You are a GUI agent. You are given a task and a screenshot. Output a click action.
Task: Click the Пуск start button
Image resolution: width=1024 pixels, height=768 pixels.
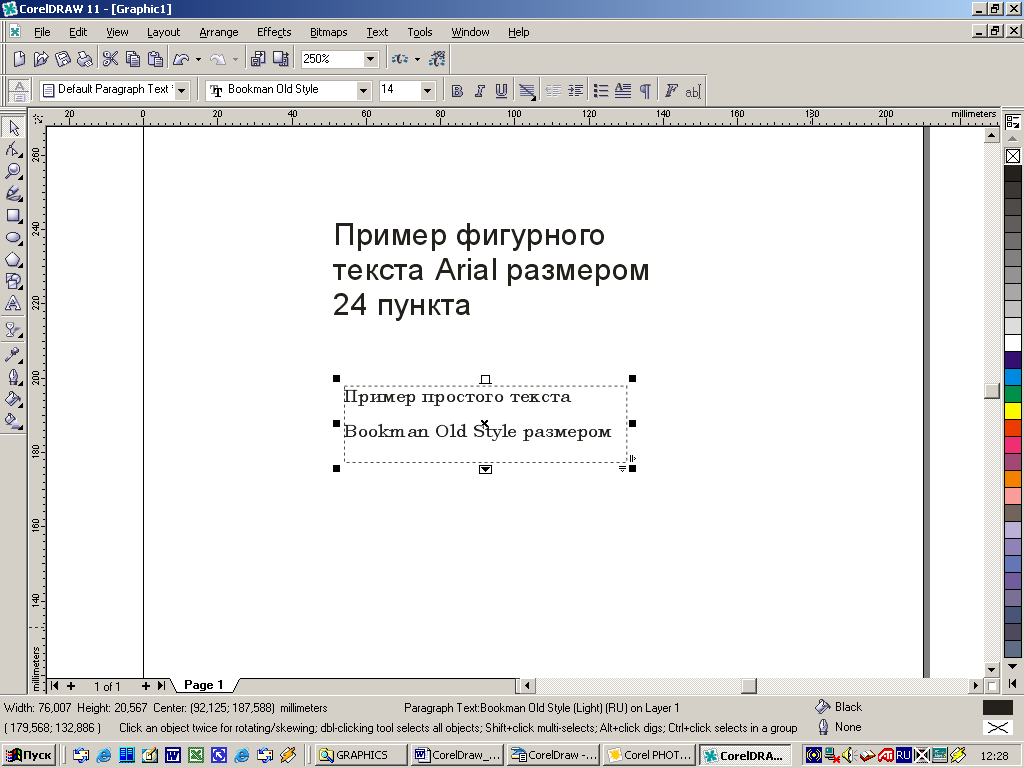(x=29, y=755)
